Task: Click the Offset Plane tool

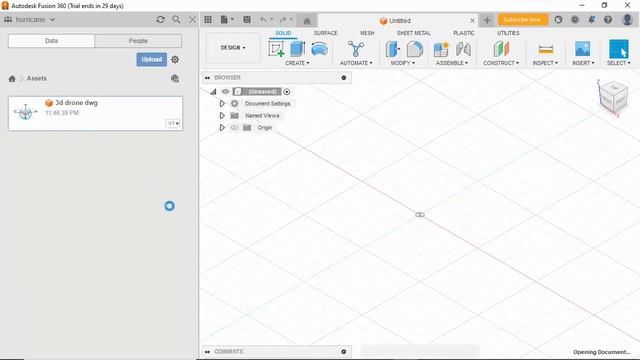Action: click(501, 49)
